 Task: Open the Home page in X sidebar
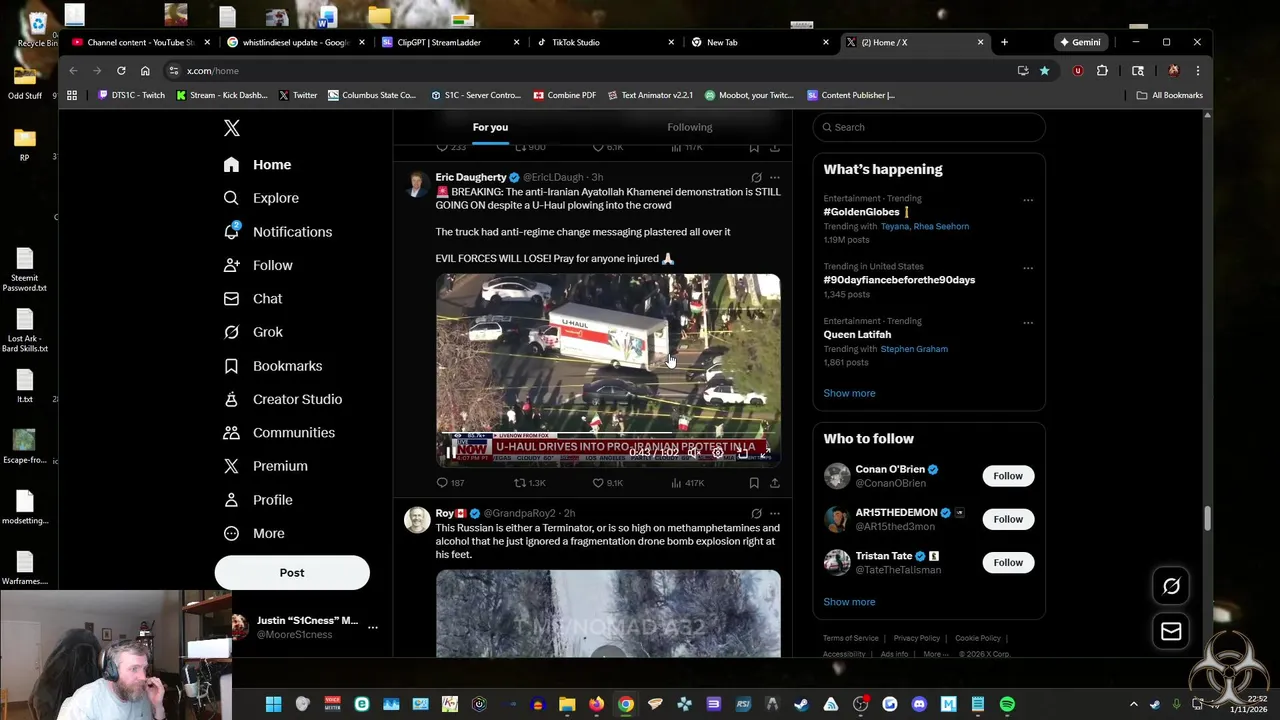pos(258,165)
